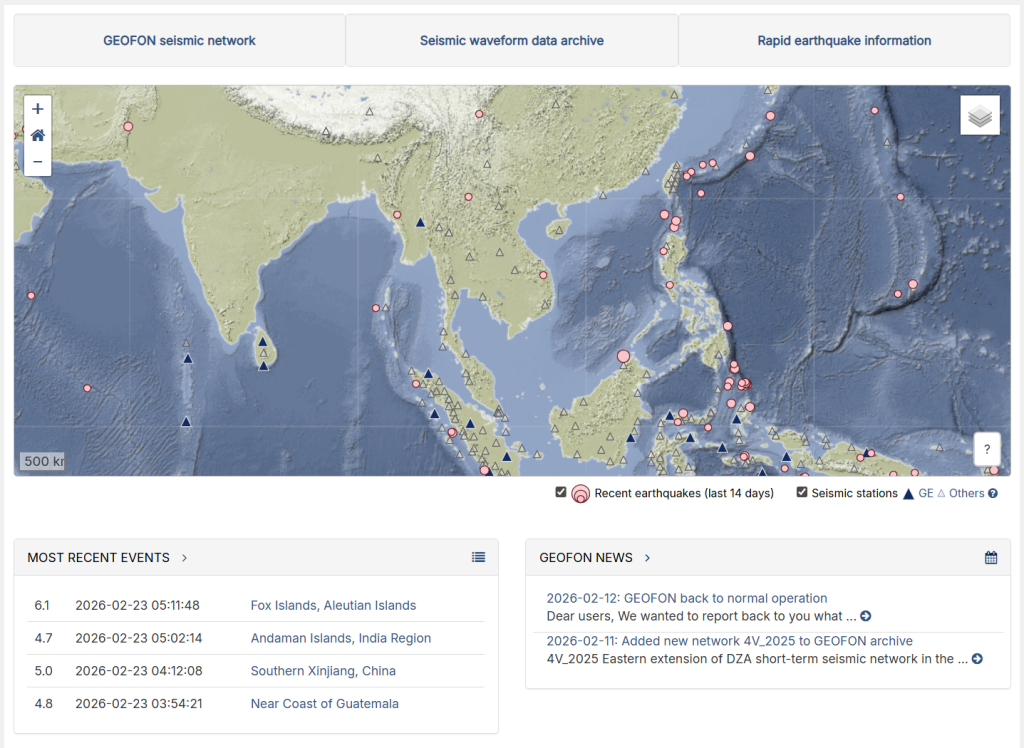Open the Seismic waveform data archive tab
Screen dimensions: 1024x748
click(x=511, y=41)
